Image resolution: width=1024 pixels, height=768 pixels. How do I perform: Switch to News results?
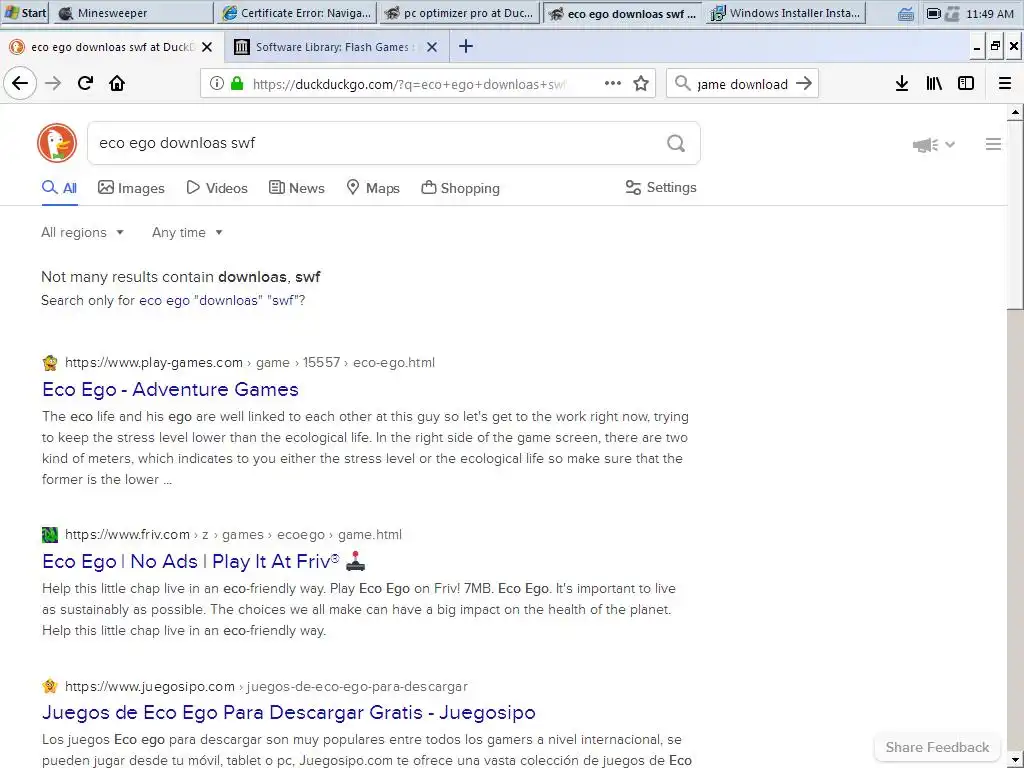click(296, 188)
